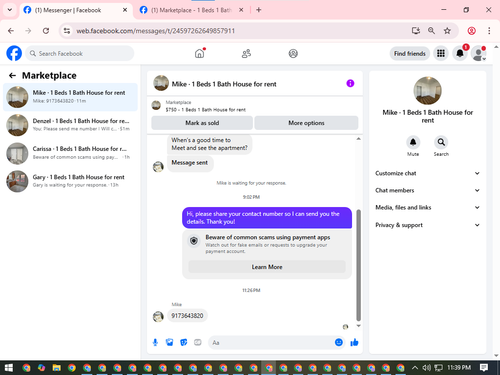Viewport: 500px width, 375px height.
Task: Click Find friends button
Action: [x=410, y=53]
